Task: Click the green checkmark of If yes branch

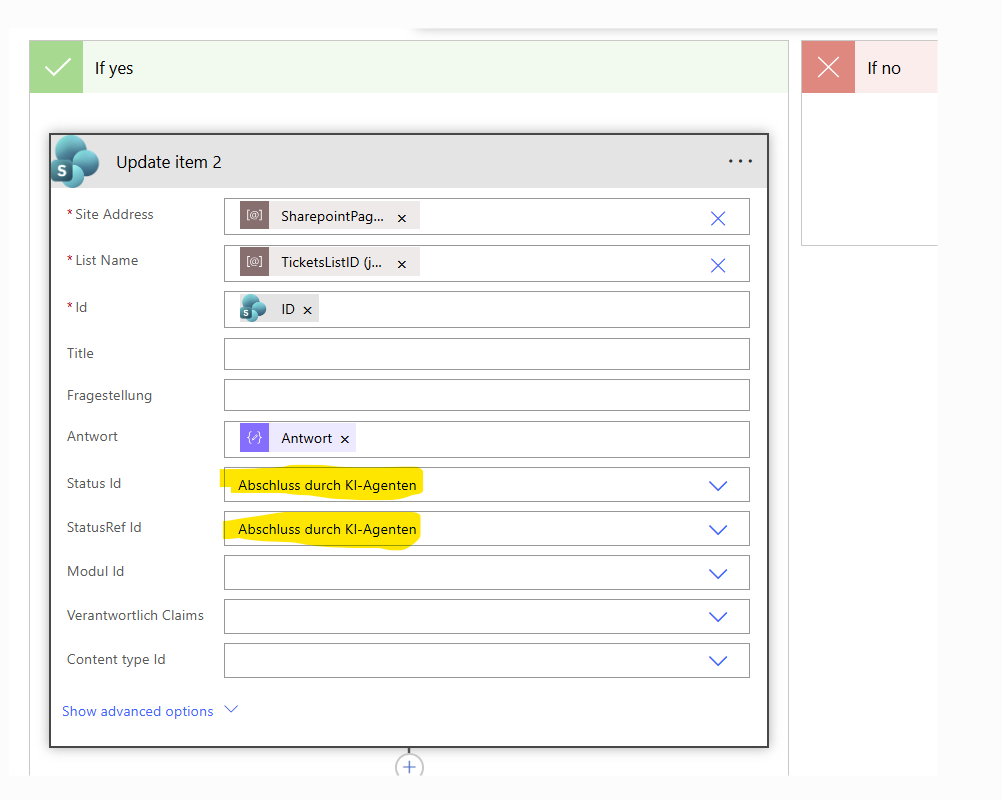Action: 57,68
